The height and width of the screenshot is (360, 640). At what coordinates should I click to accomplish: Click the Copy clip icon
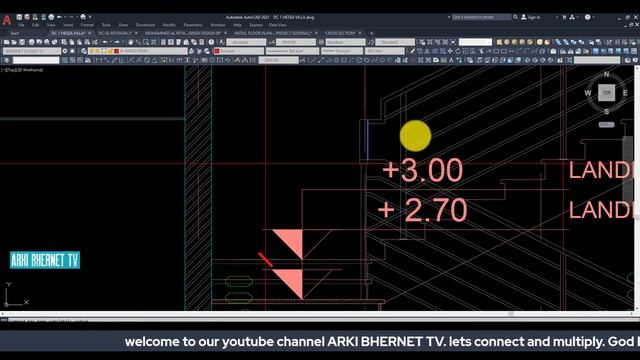pos(71,42)
